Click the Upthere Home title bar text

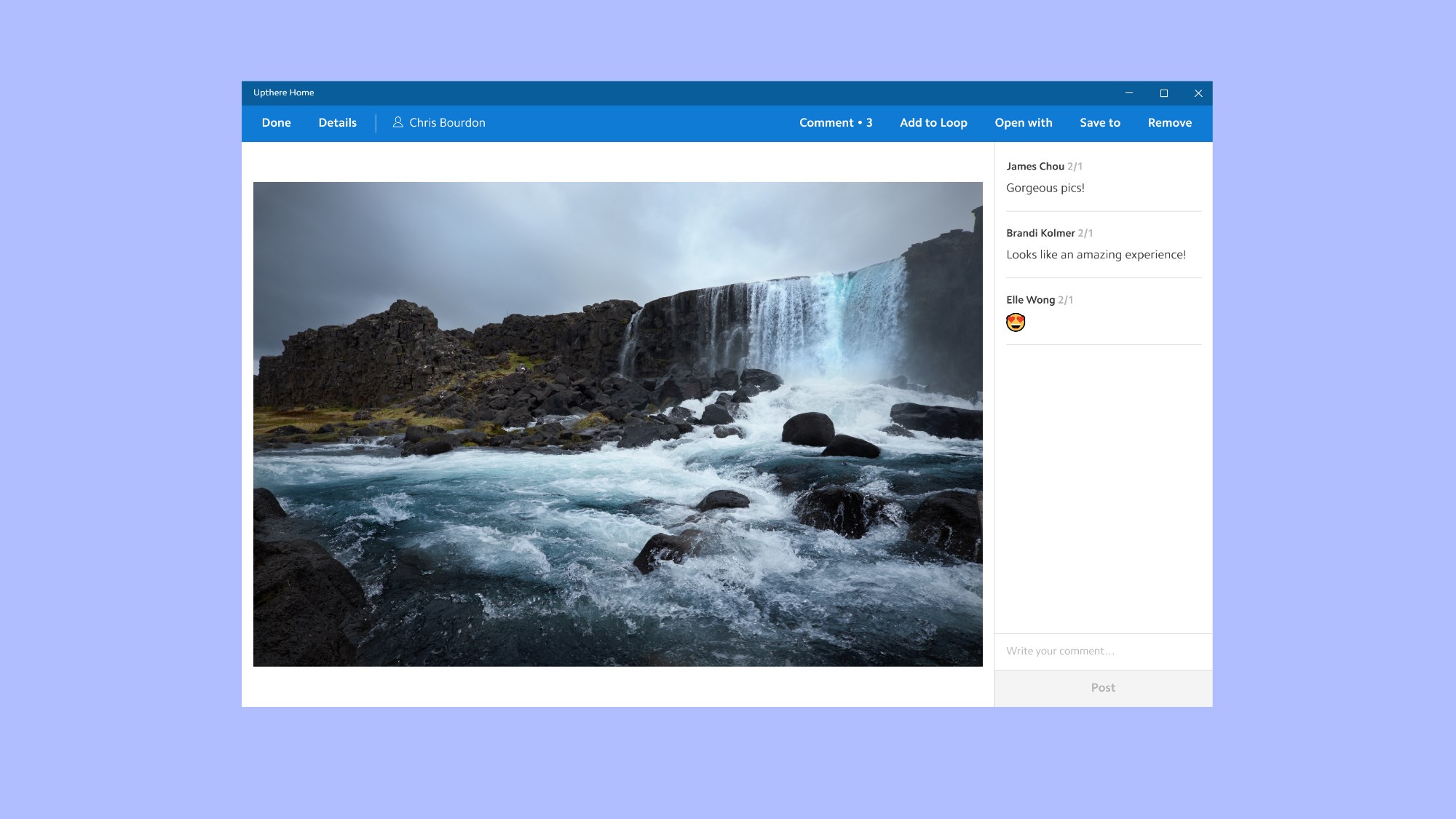point(283,92)
